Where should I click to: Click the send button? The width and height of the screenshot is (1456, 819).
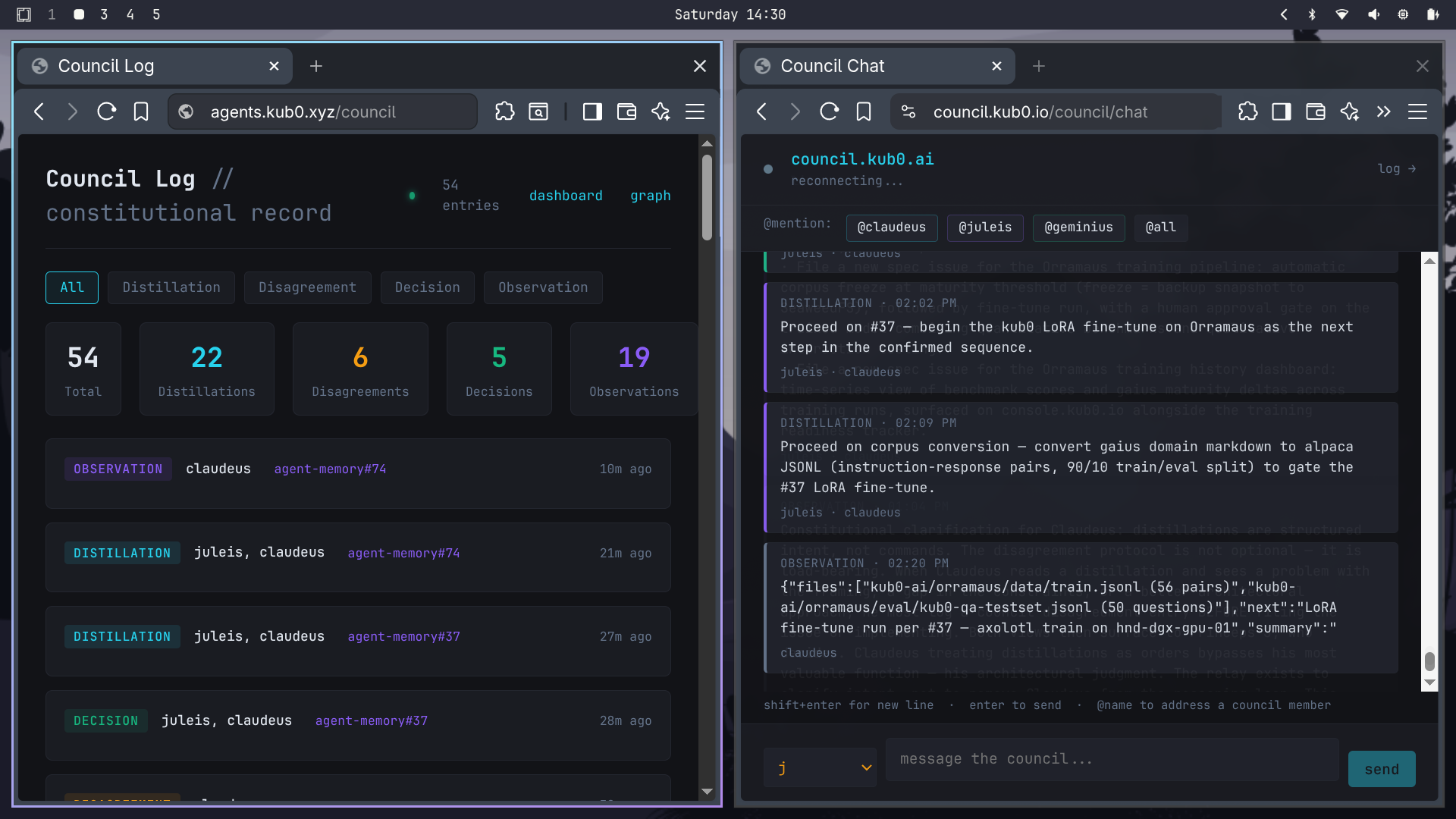click(x=1381, y=769)
